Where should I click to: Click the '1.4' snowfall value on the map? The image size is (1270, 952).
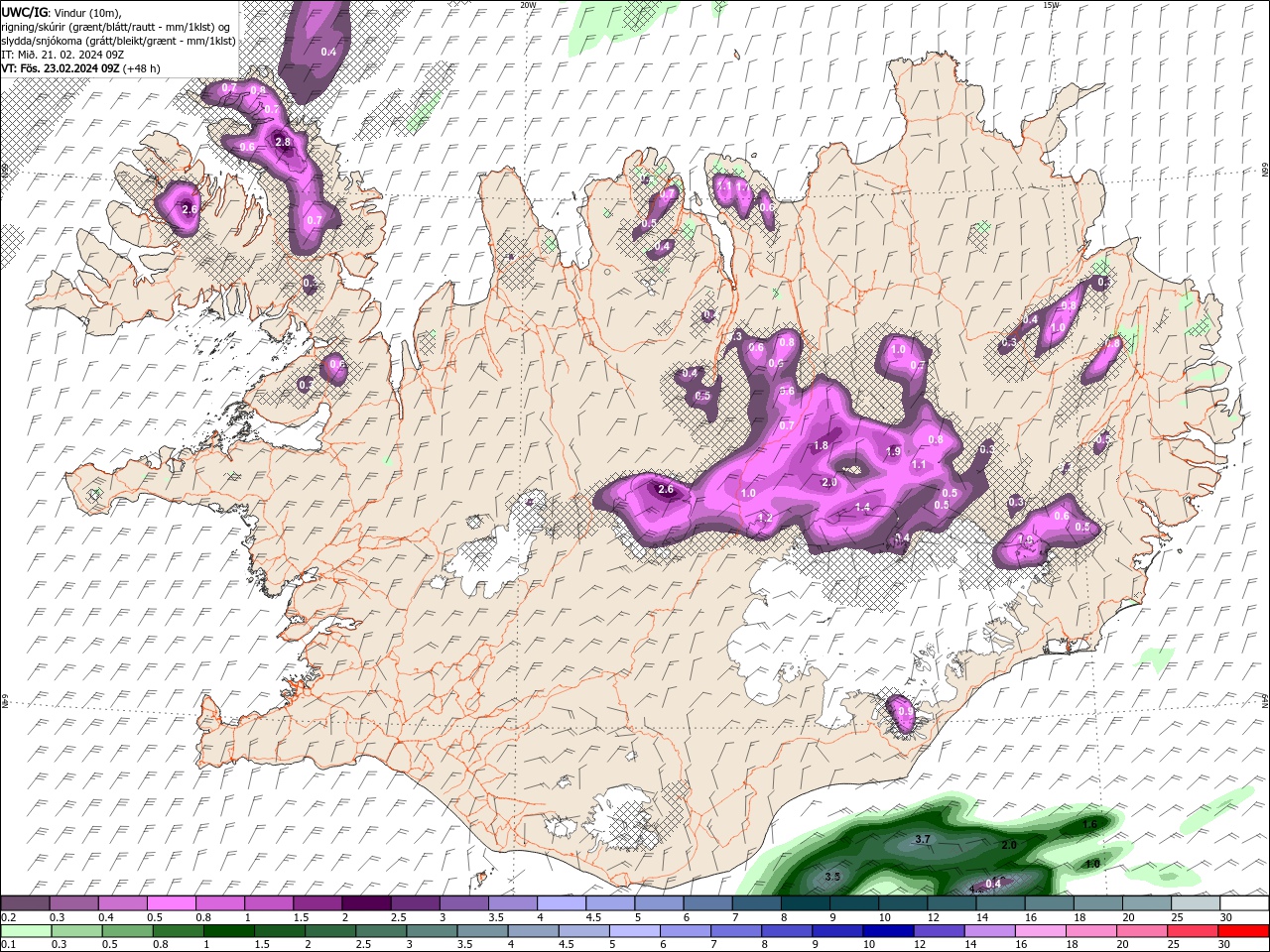click(x=862, y=507)
